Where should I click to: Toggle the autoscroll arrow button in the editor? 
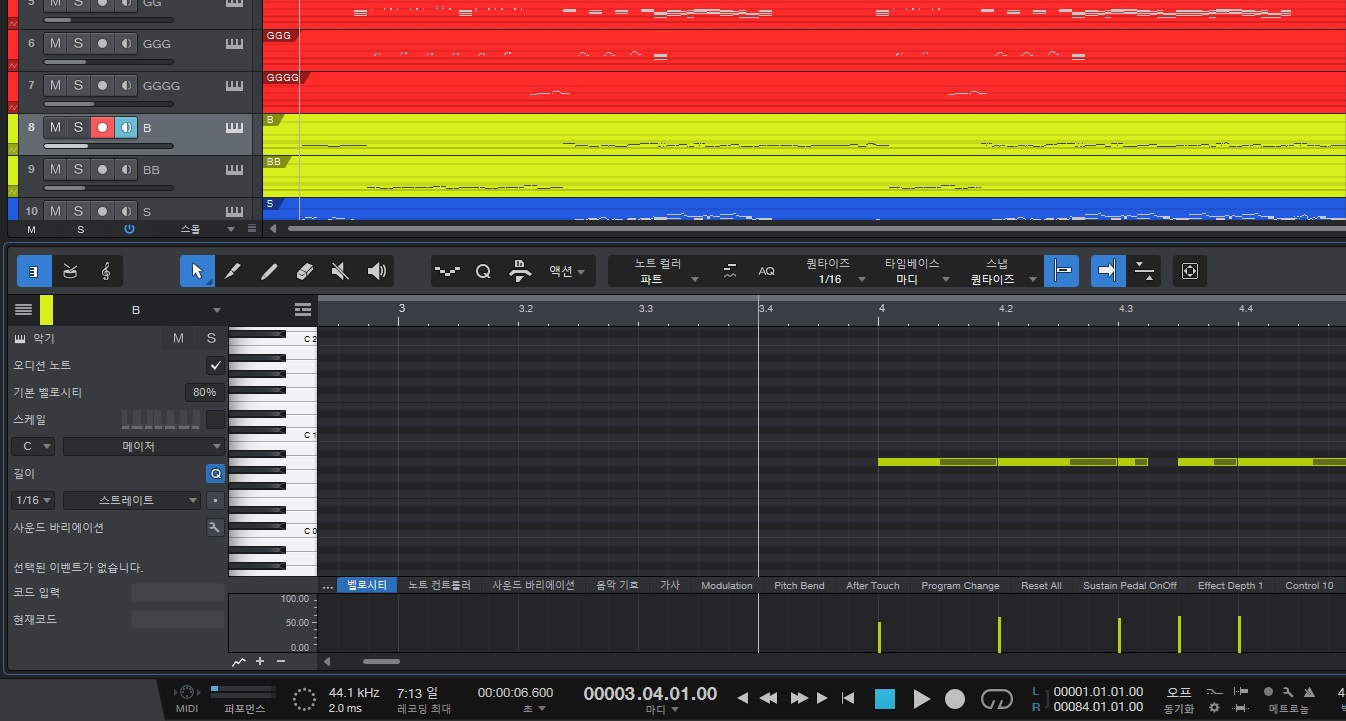1107,271
